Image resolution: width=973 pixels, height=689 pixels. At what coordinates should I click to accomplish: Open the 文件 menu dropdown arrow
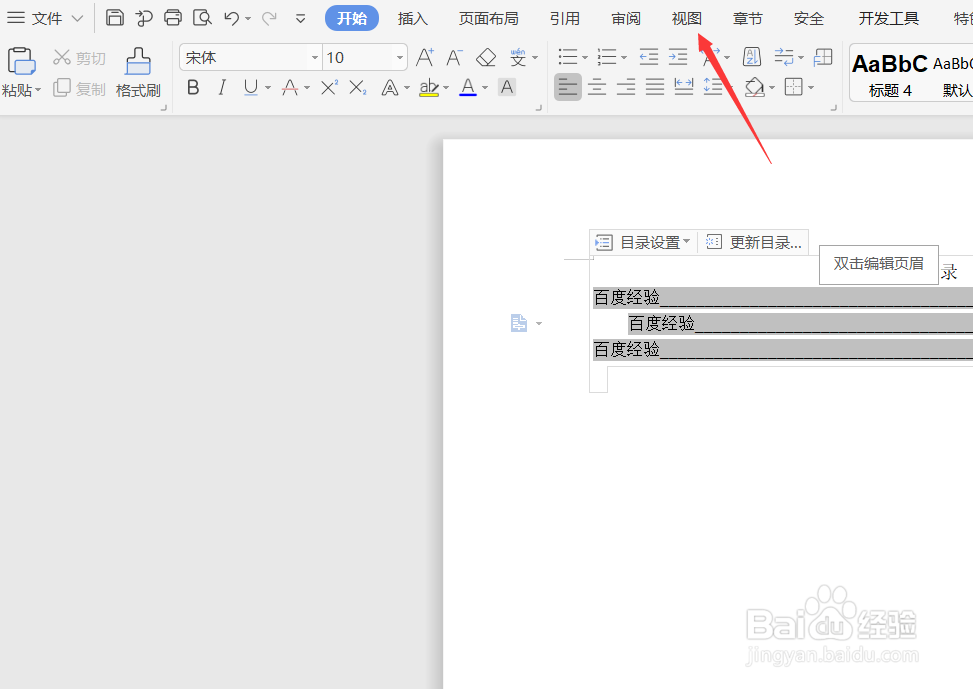pos(77,19)
